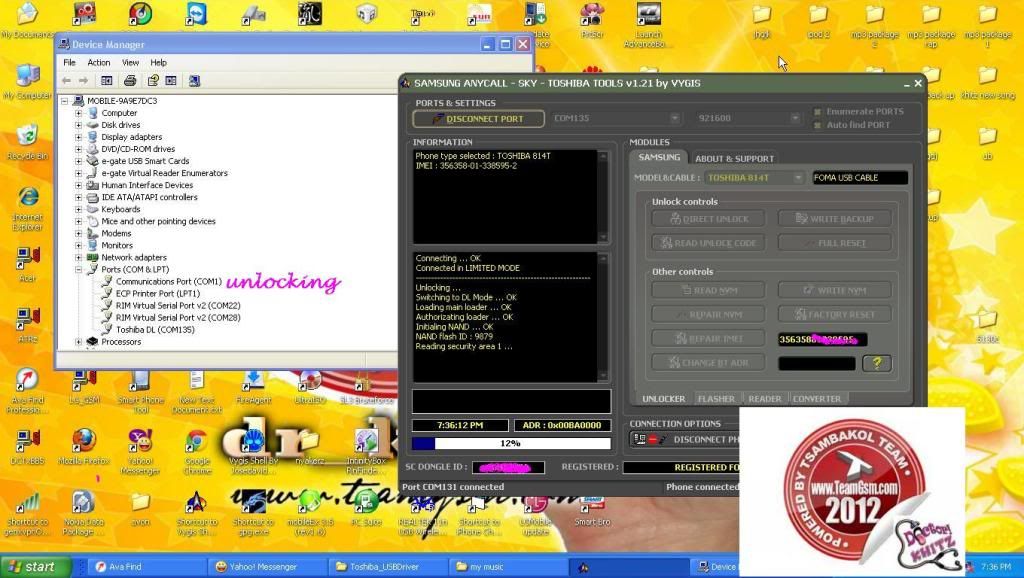The height and width of the screenshot is (578, 1024).
Task: Open the Action menu in Device Manager
Action: pyautogui.click(x=99, y=62)
